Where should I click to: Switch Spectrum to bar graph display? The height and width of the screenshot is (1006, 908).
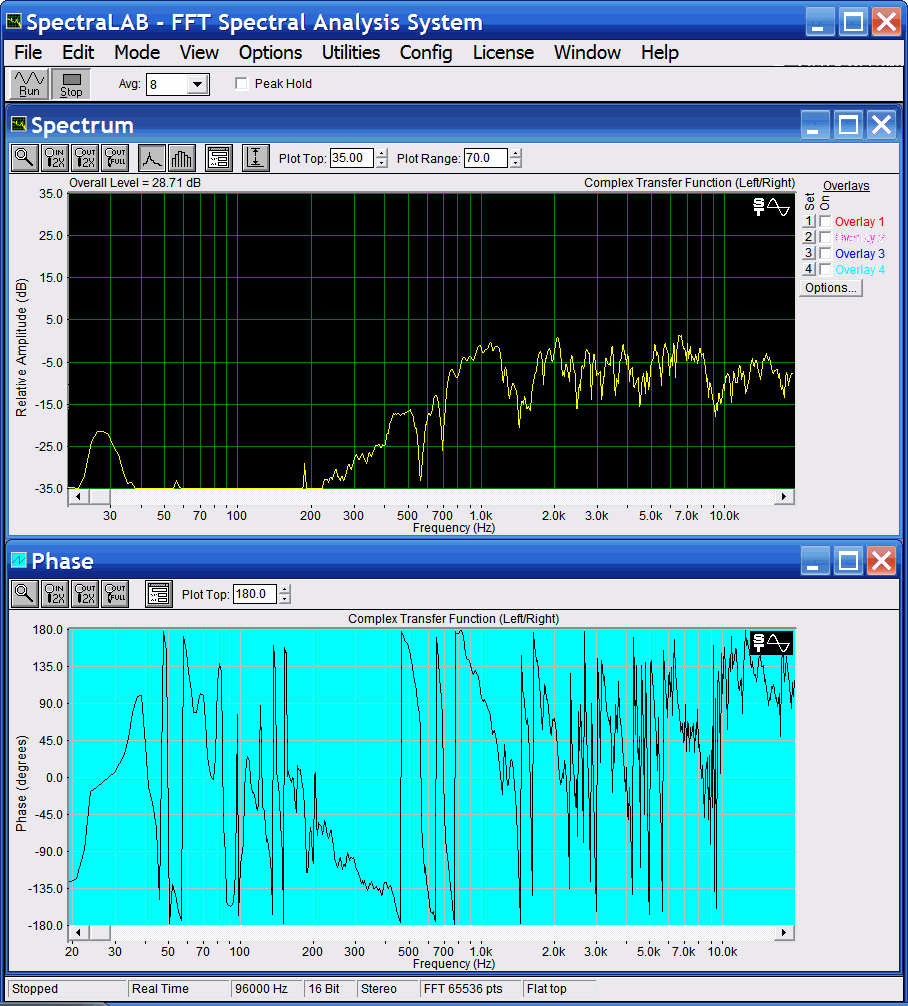coord(181,157)
